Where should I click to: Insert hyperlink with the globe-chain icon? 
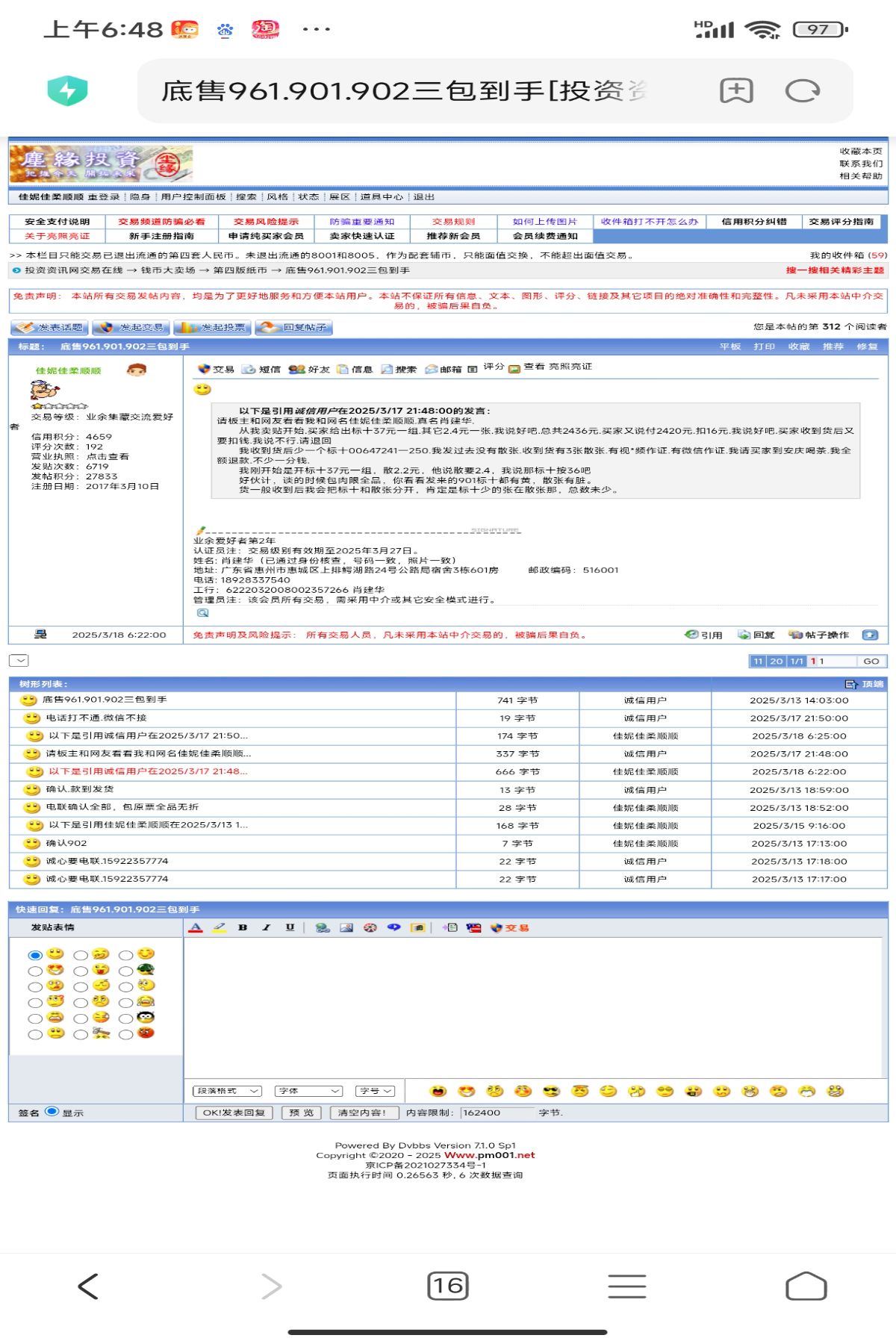pyautogui.click(x=323, y=927)
